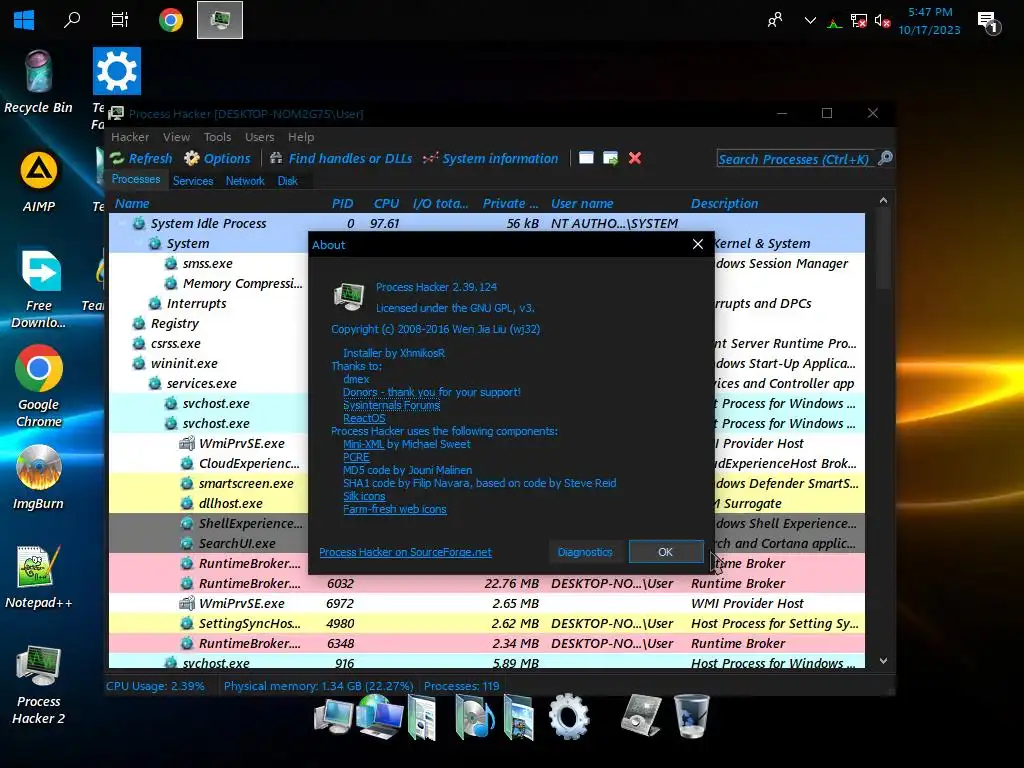Open Options from the toolbar
This screenshot has width=1024, height=768.
pyautogui.click(x=217, y=158)
